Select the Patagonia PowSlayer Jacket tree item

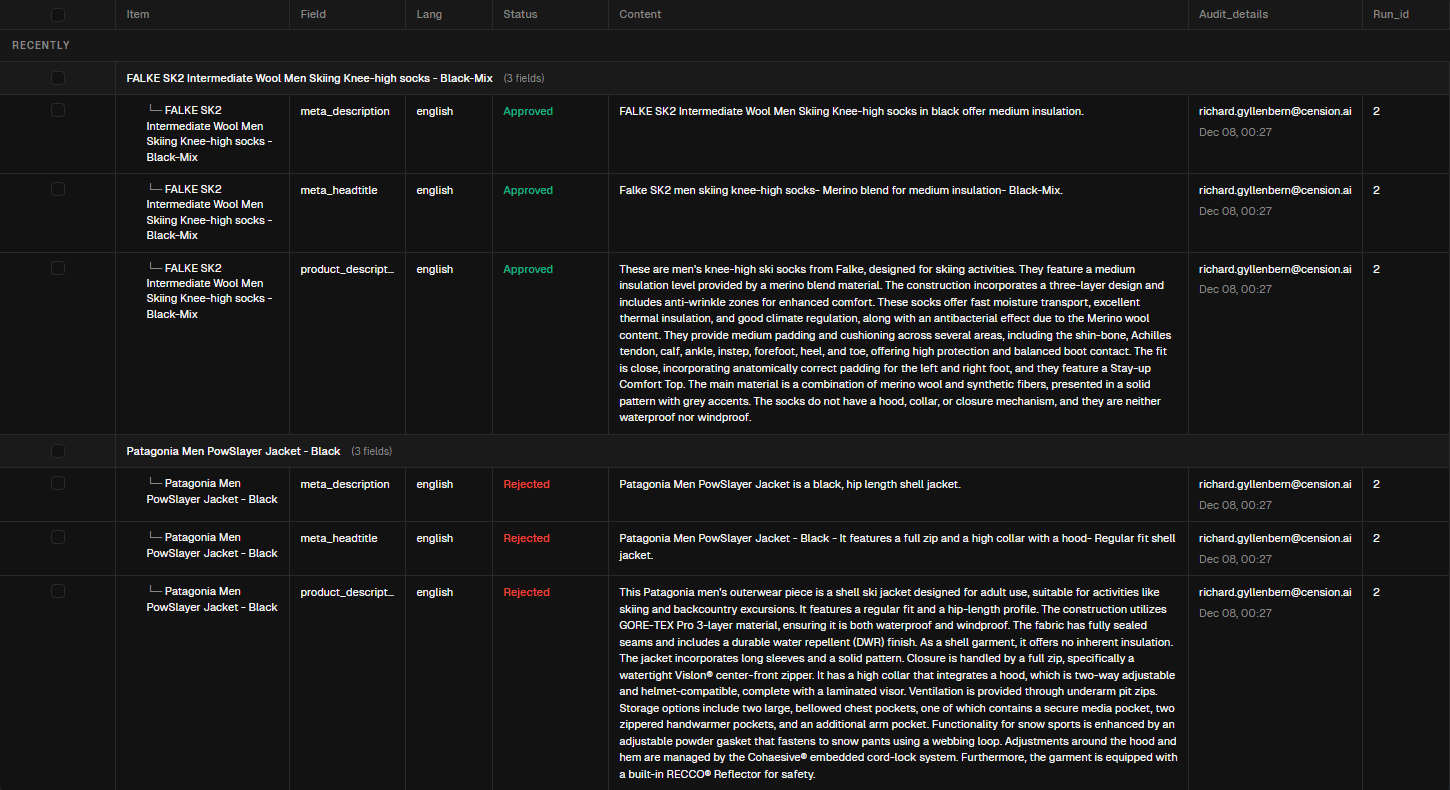coord(212,490)
